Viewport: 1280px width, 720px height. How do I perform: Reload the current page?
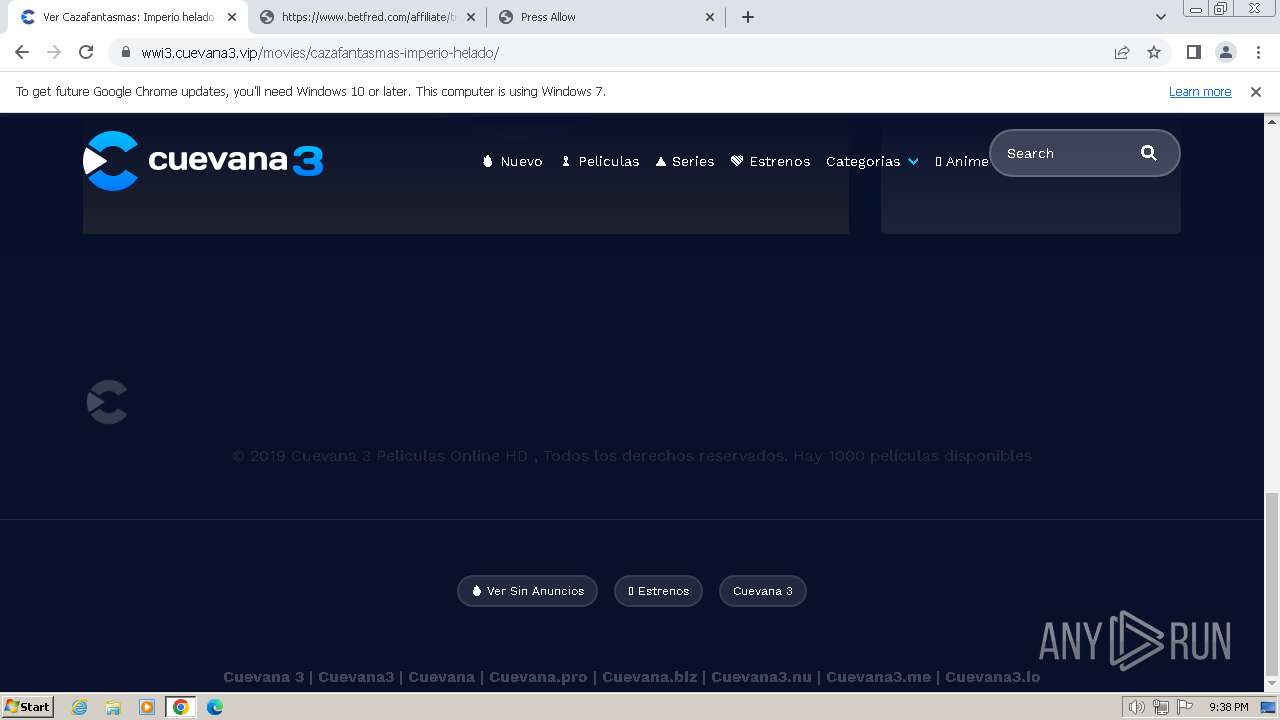tap(86, 52)
